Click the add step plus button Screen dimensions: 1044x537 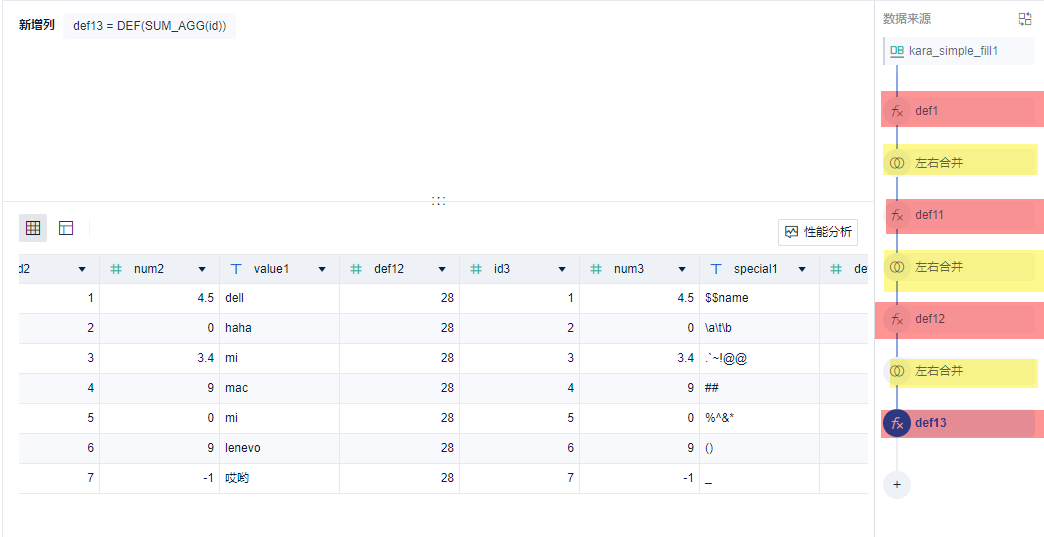click(x=897, y=484)
